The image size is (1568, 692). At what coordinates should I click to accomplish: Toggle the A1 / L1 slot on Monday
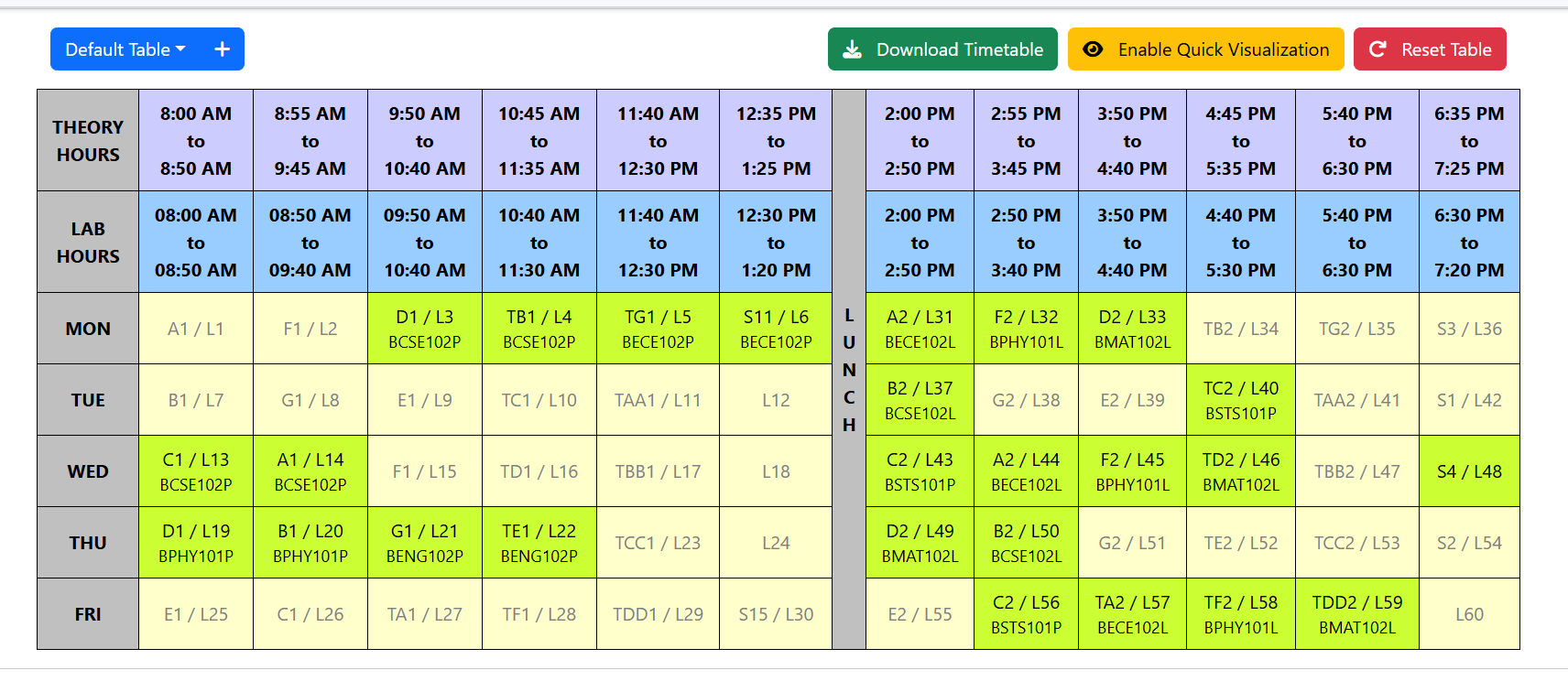click(x=196, y=329)
